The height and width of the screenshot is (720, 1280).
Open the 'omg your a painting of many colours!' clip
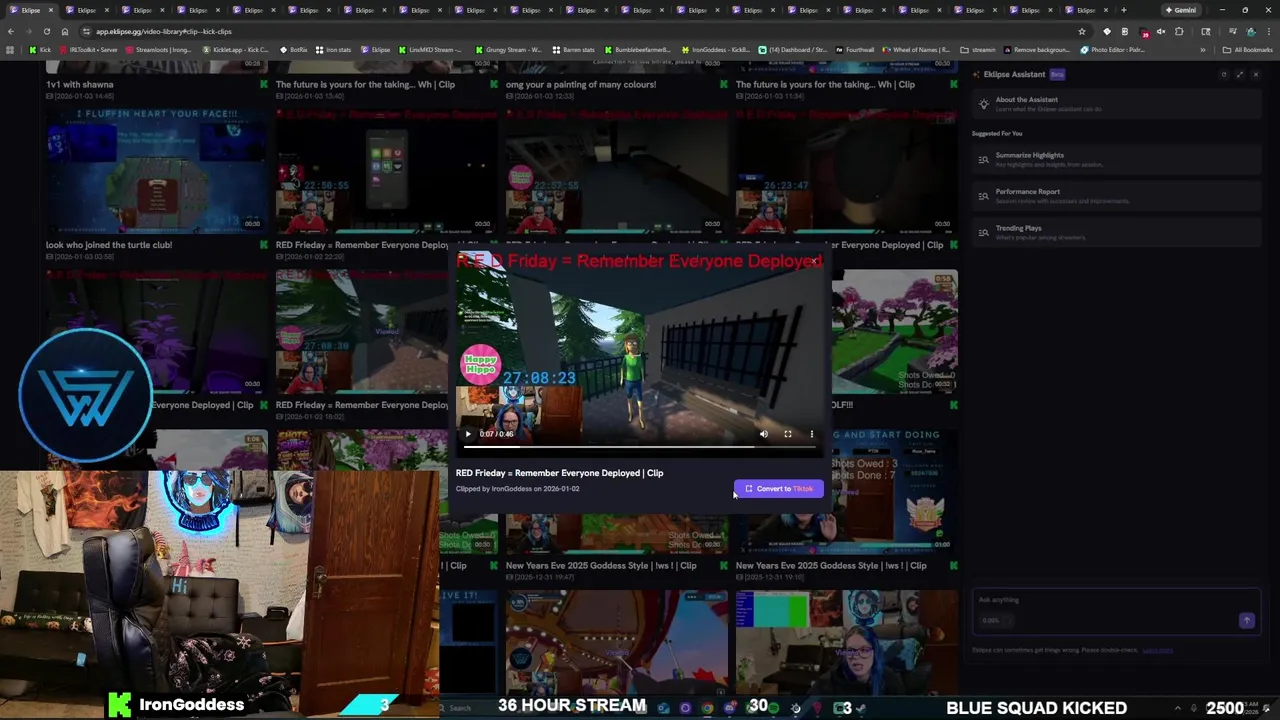[x=581, y=84]
